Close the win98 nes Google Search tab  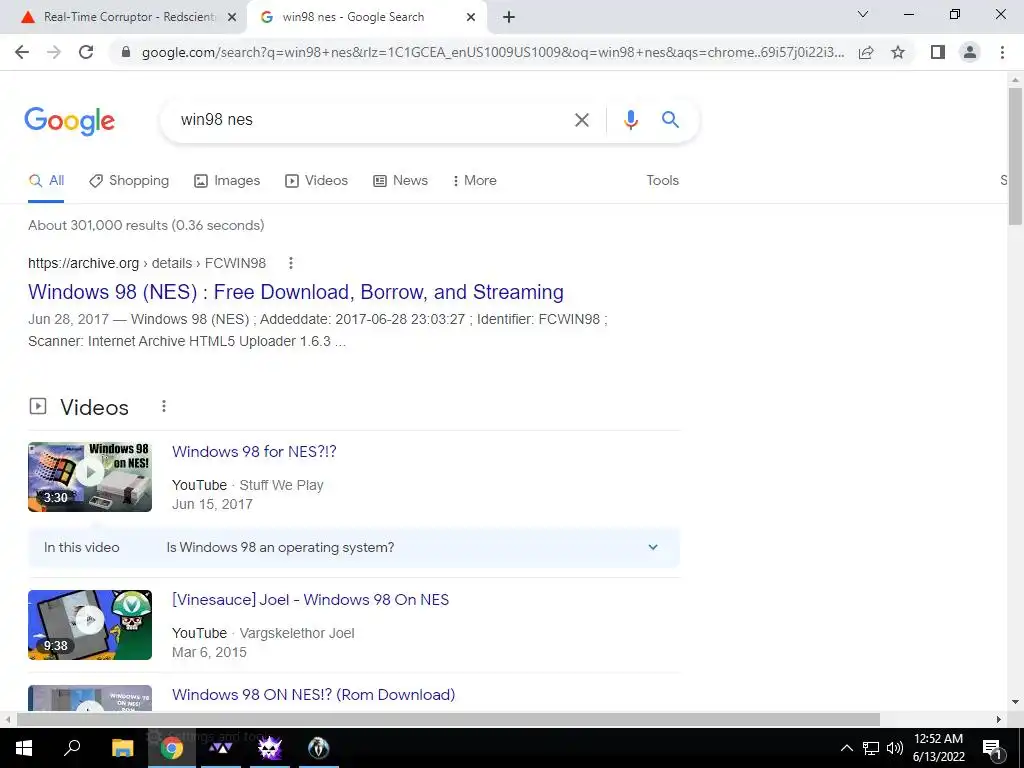click(471, 18)
